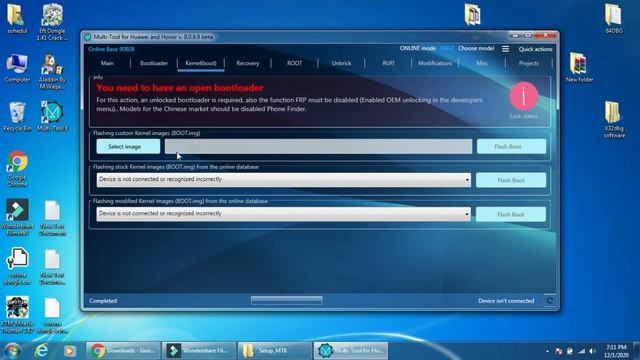640x360 pixels.
Task: Launch Windows Media Player from taskbar
Action: [x=69, y=351]
